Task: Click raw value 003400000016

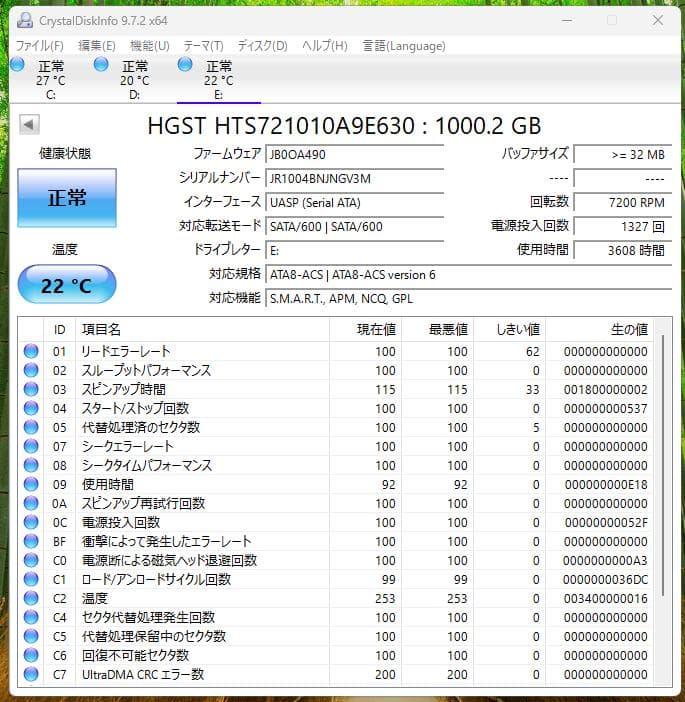Action: 605,599
